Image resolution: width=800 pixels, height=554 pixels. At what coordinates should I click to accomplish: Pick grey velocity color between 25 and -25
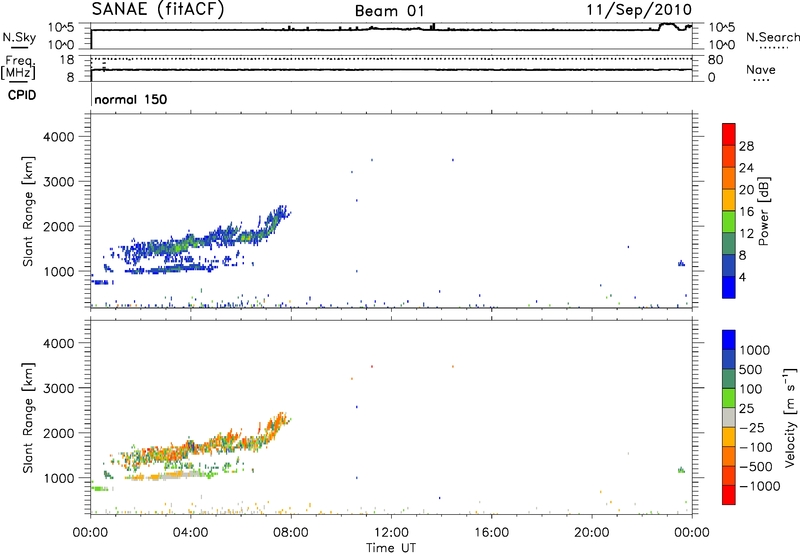(x=729, y=418)
